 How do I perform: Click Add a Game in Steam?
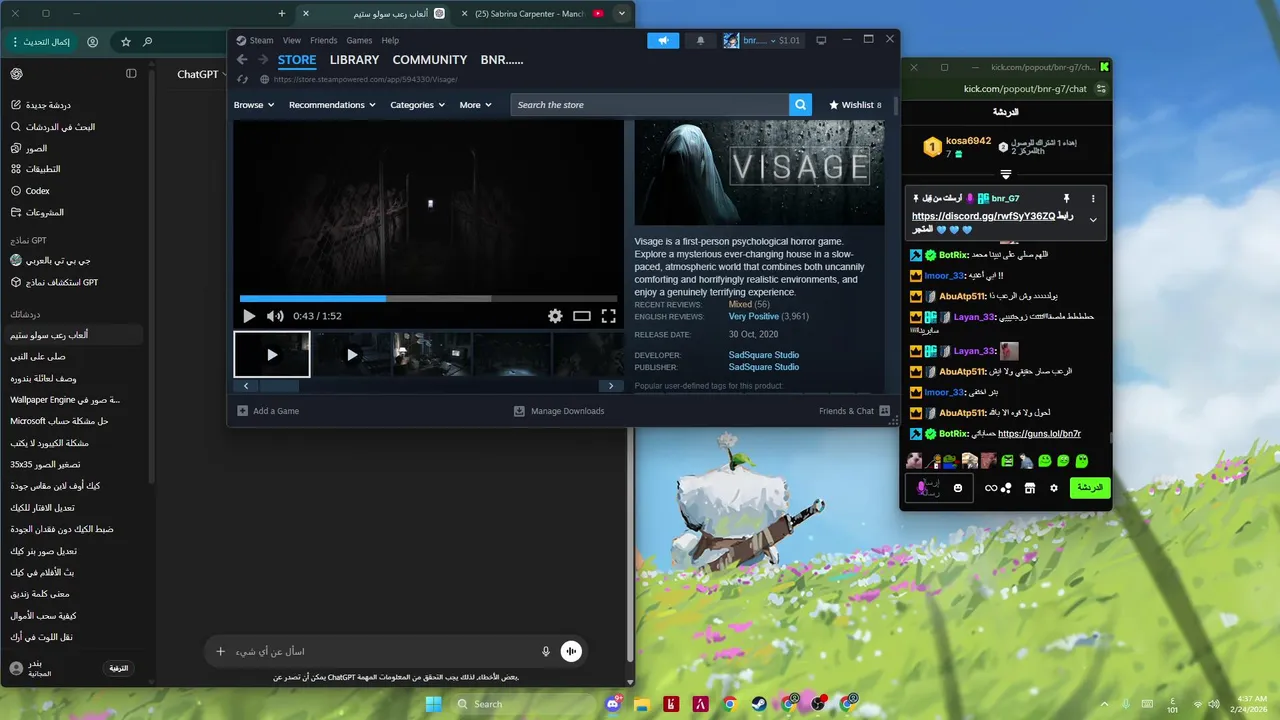click(268, 411)
